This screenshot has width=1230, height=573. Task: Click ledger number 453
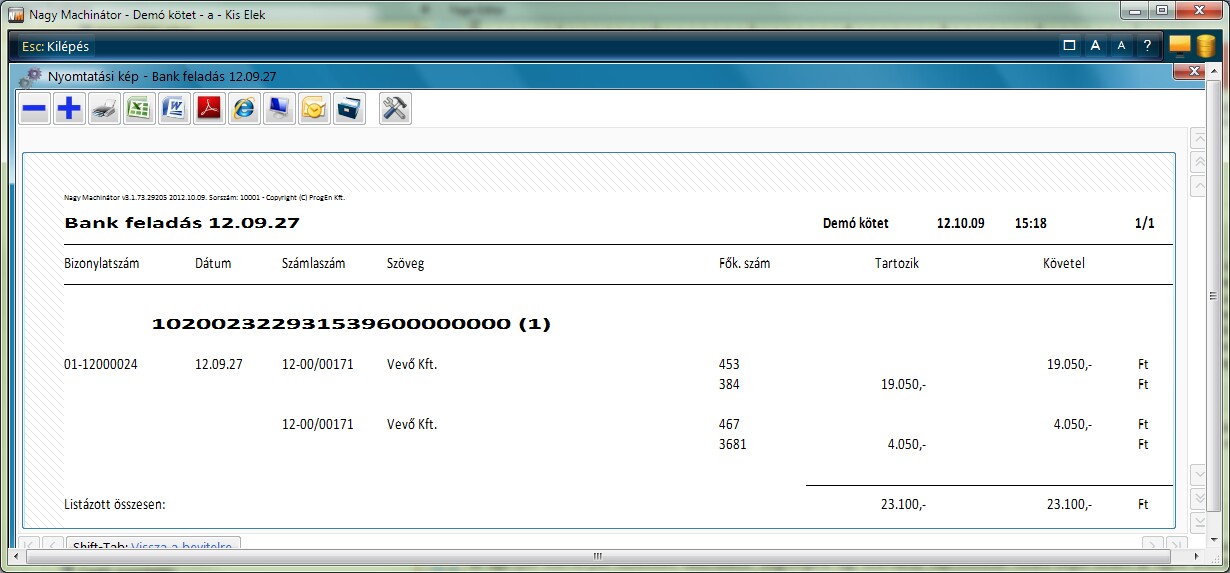click(729, 365)
